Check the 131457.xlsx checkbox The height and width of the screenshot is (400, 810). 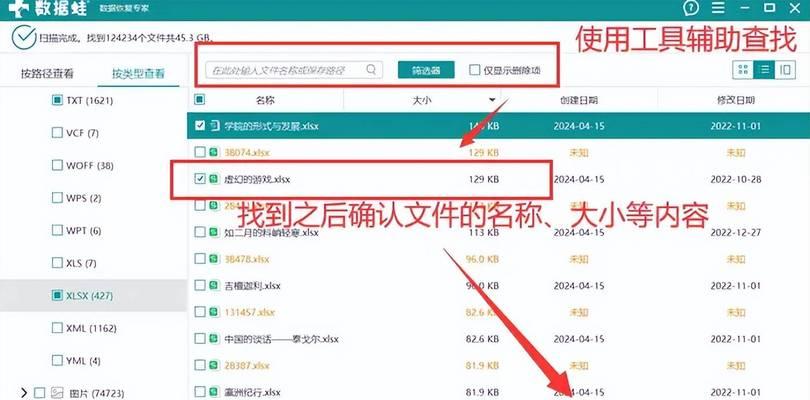tap(199, 312)
